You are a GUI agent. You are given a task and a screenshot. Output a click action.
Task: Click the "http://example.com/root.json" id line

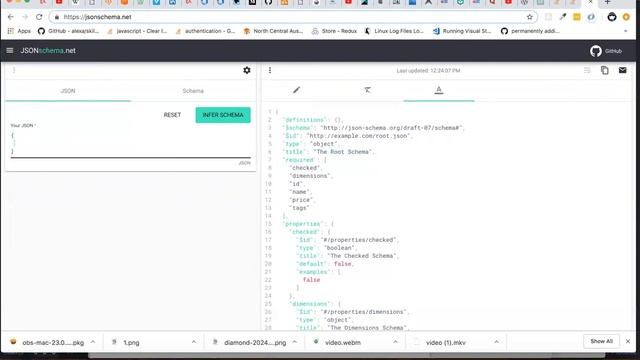point(347,136)
